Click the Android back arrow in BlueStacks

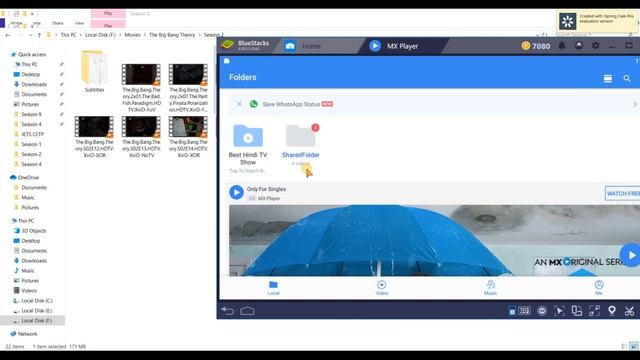coord(228,311)
